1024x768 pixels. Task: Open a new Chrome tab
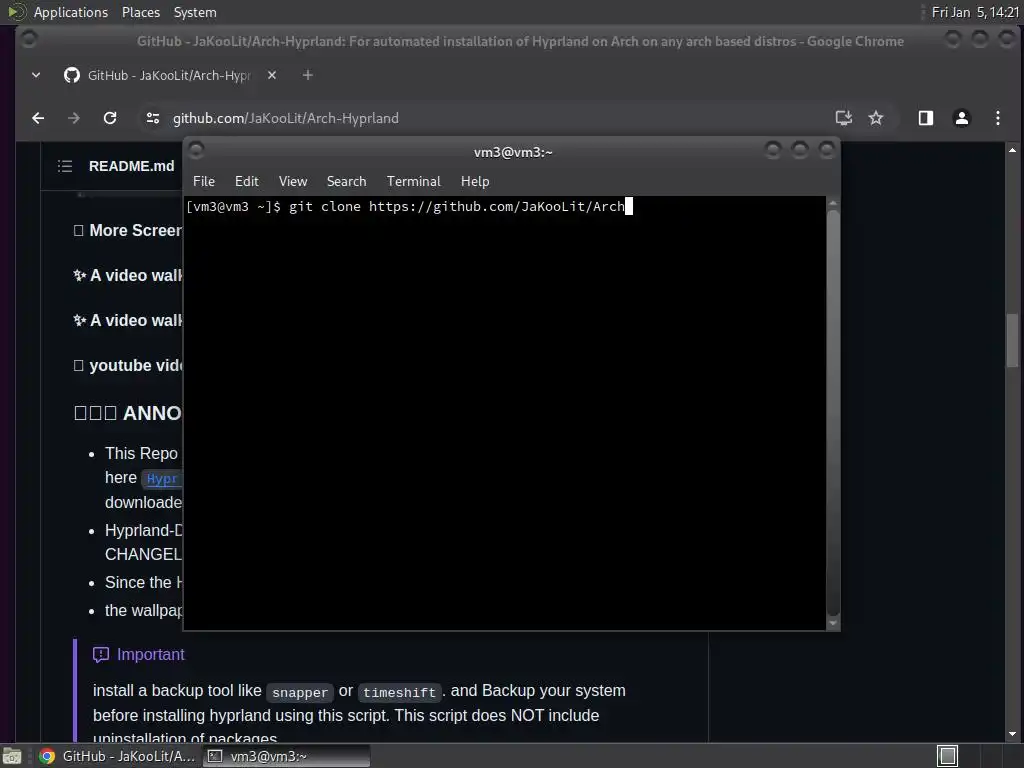click(x=308, y=75)
